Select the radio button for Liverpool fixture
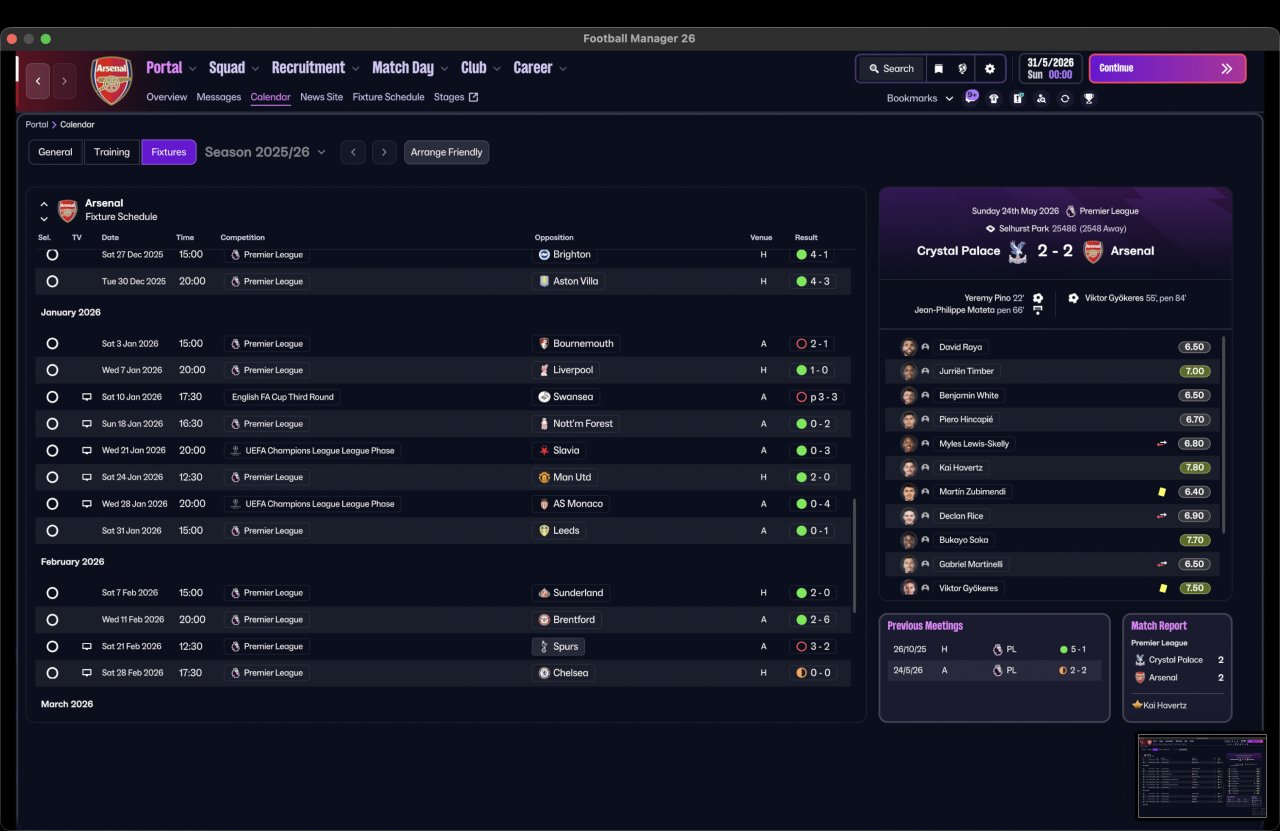The width and height of the screenshot is (1280, 831). tap(52, 370)
